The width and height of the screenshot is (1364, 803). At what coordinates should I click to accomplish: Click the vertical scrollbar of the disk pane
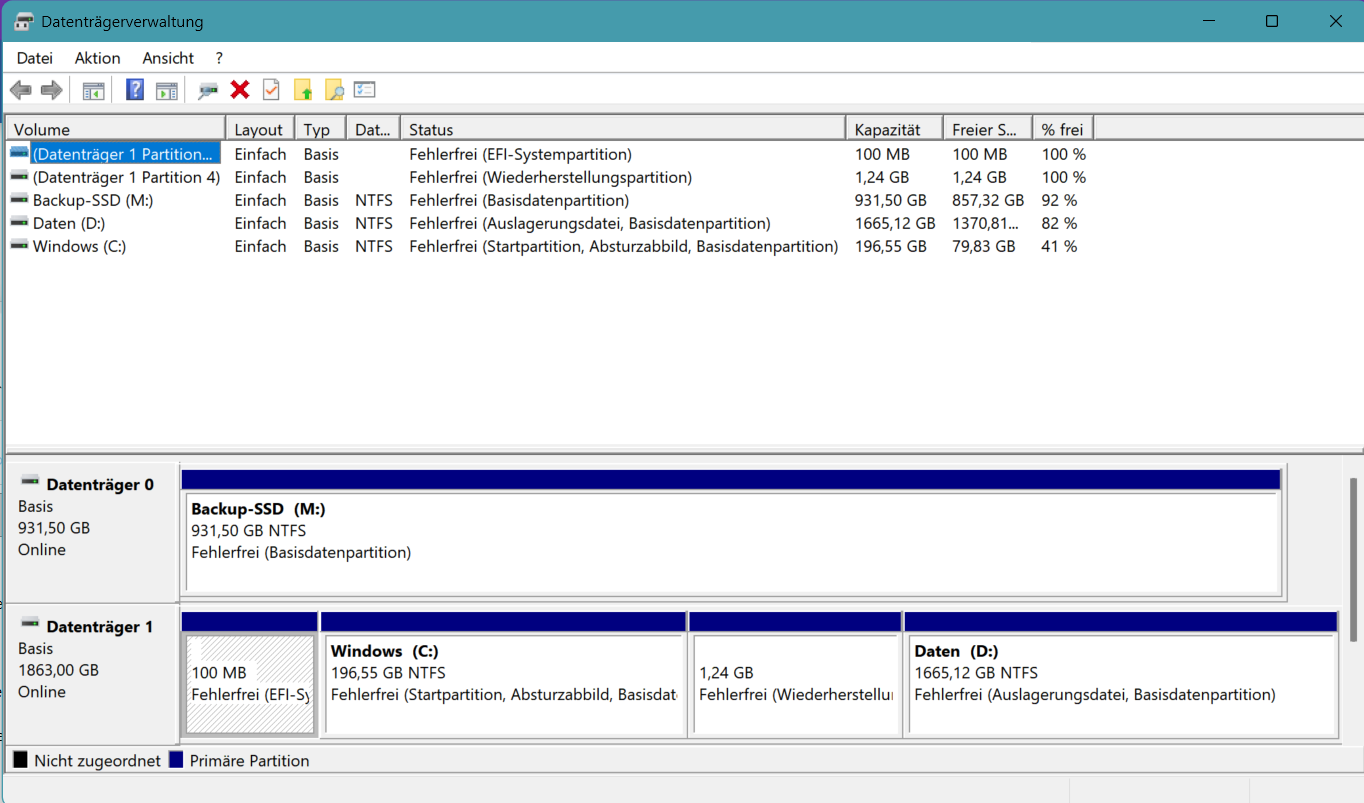(1354, 558)
